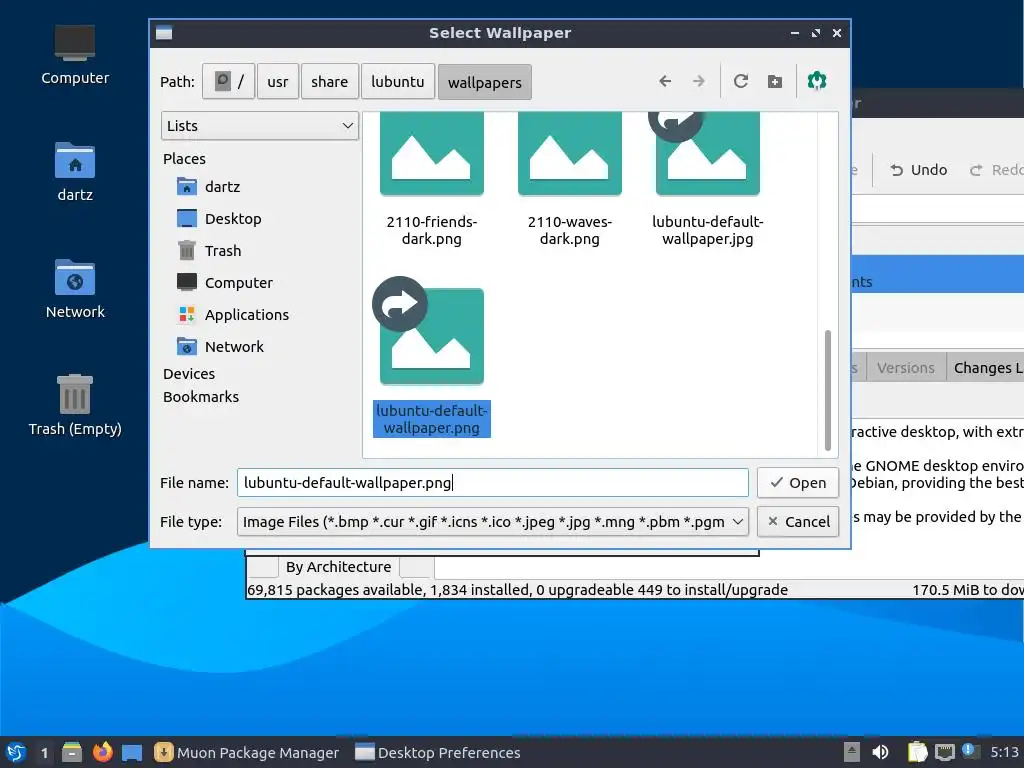Switch to workspace 1 in pager

tap(44, 752)
